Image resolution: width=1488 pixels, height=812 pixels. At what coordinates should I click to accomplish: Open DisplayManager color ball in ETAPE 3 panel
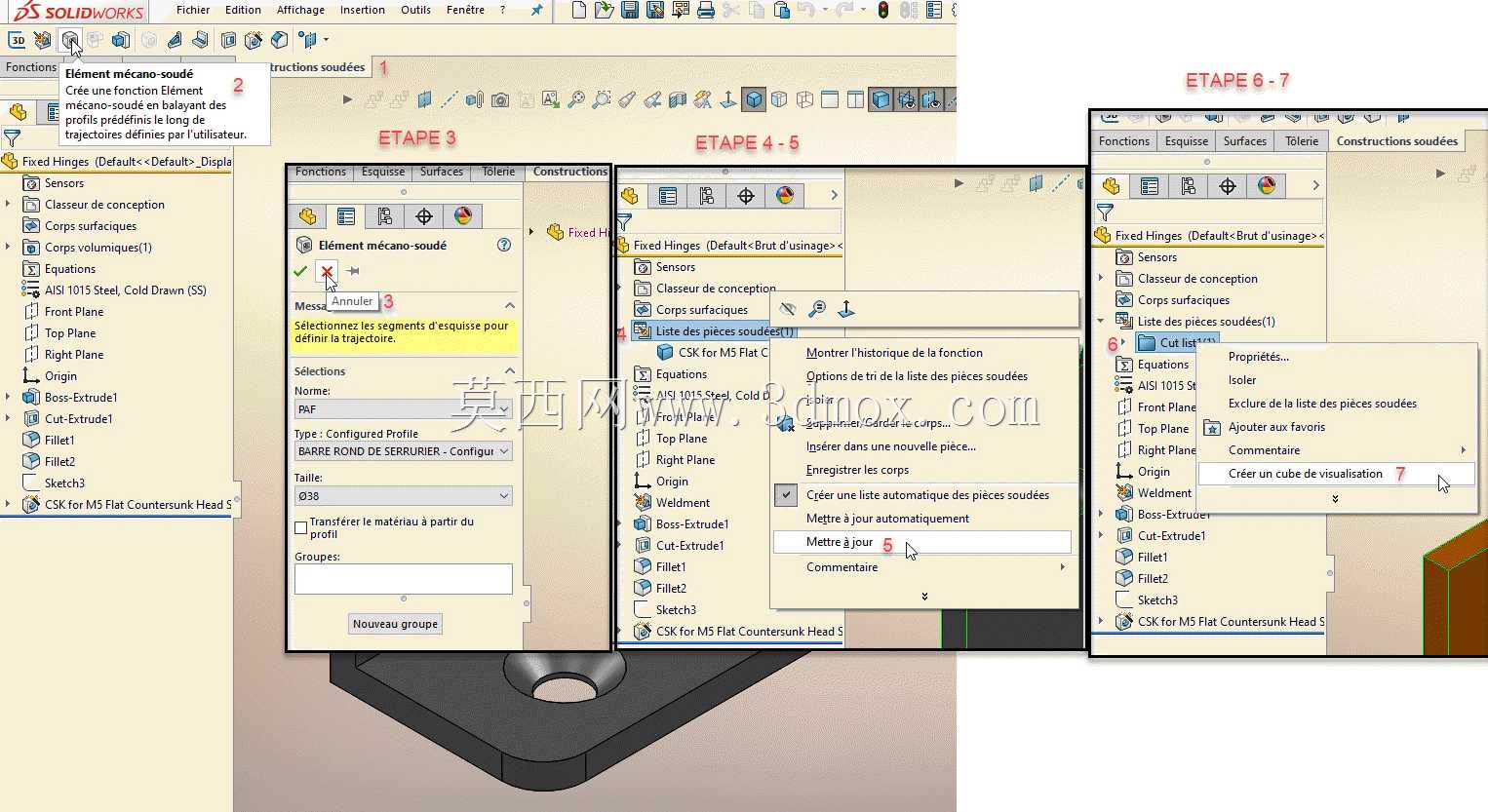point(463,216)
